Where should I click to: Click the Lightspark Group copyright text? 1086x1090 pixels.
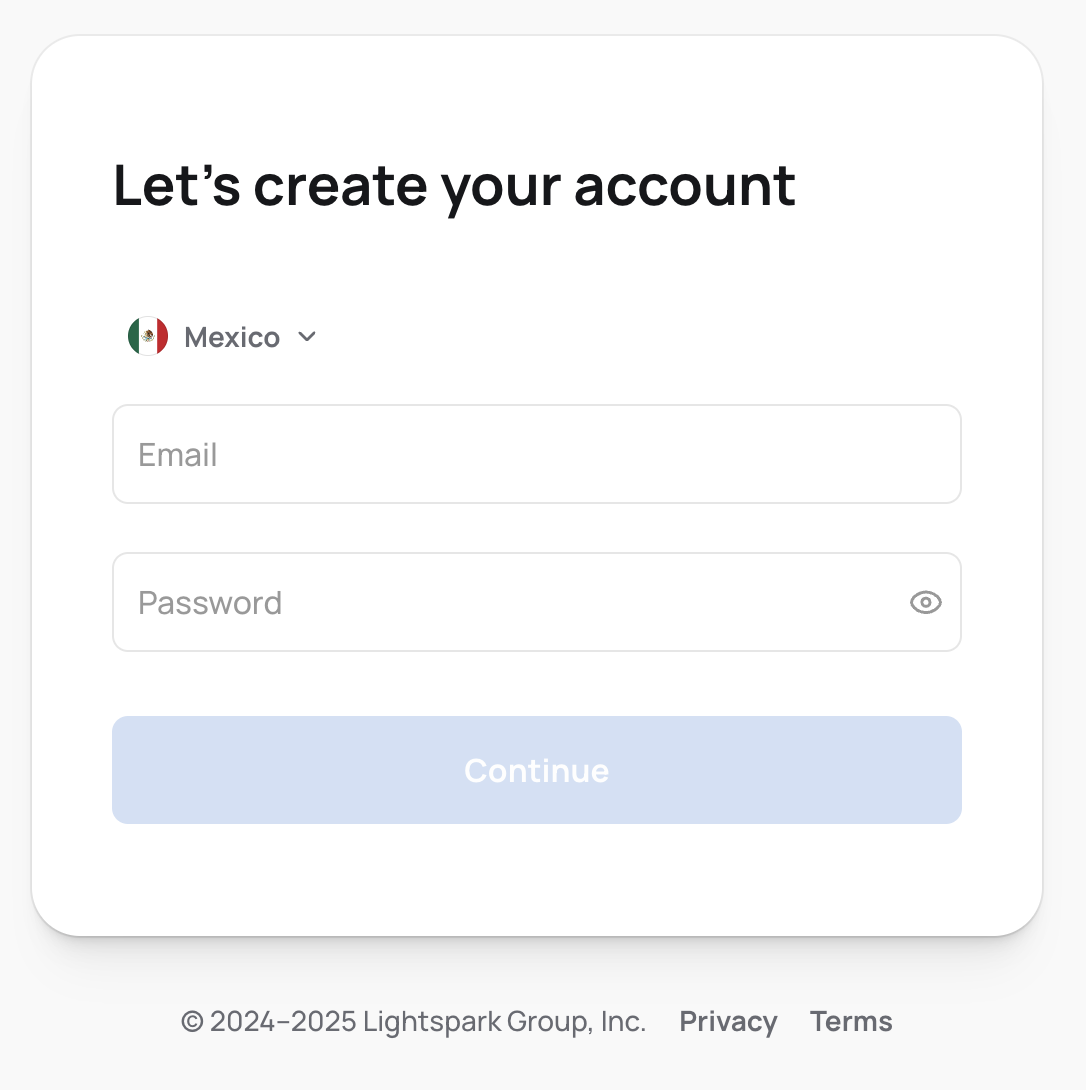pyautogui.click(x=413, y=1021)
